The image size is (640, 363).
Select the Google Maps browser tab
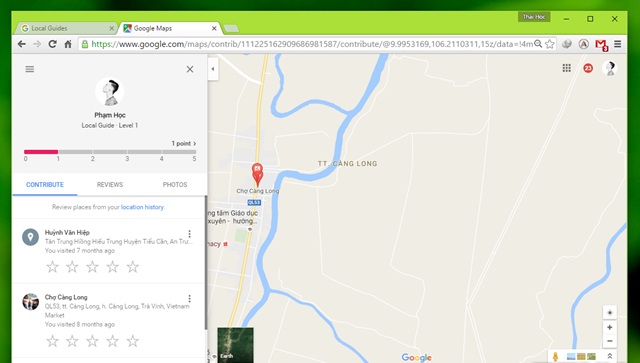click(x=169, y=28)
